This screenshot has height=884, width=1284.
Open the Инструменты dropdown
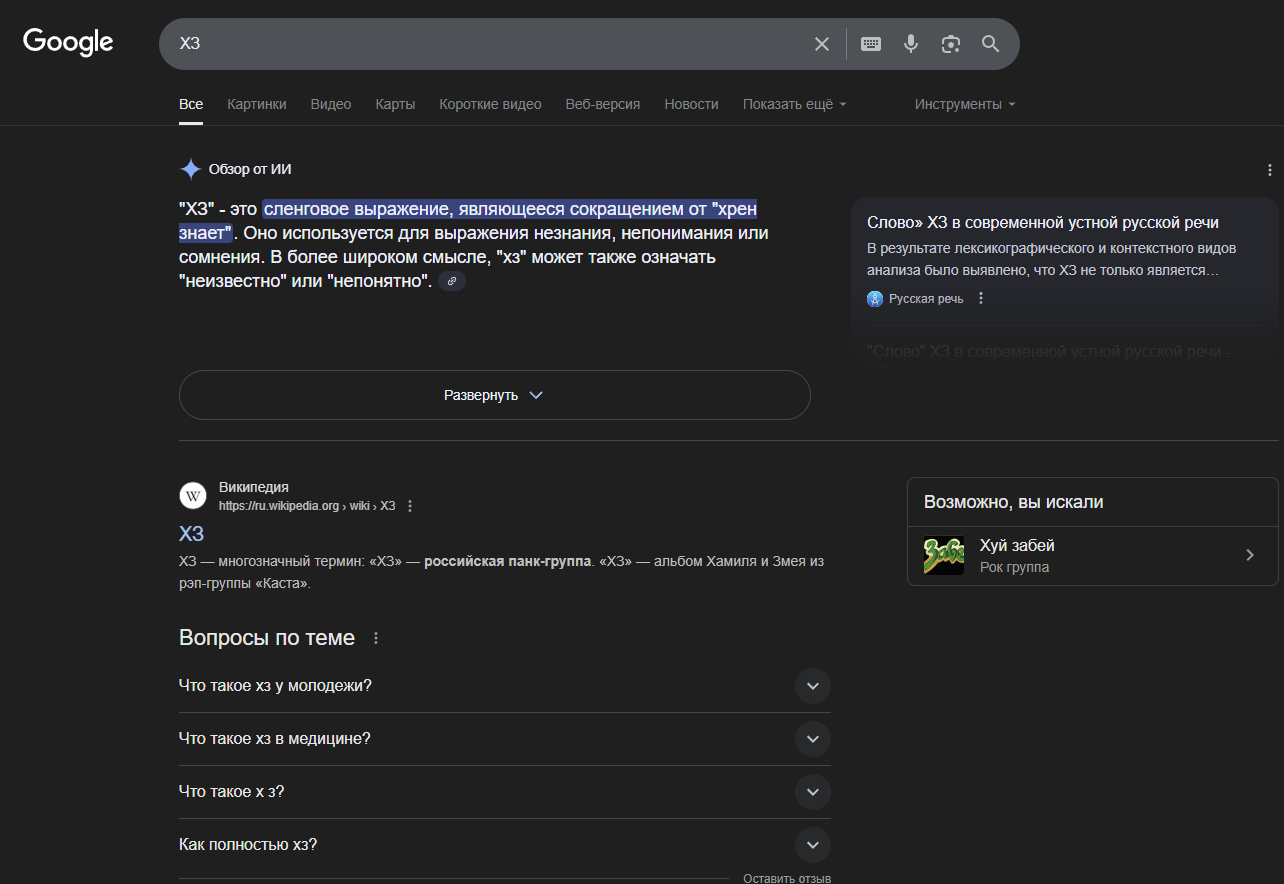point(965,104)
